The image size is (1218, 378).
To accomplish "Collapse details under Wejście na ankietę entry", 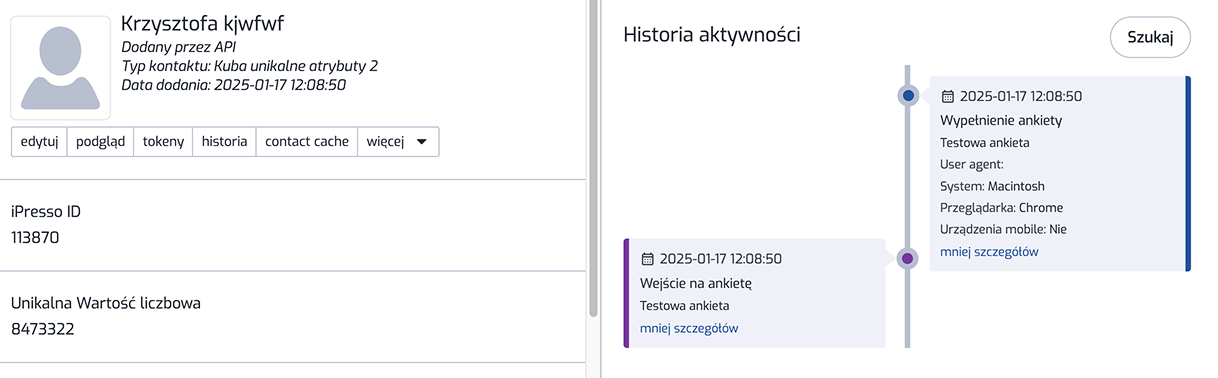I will (689, 328).
